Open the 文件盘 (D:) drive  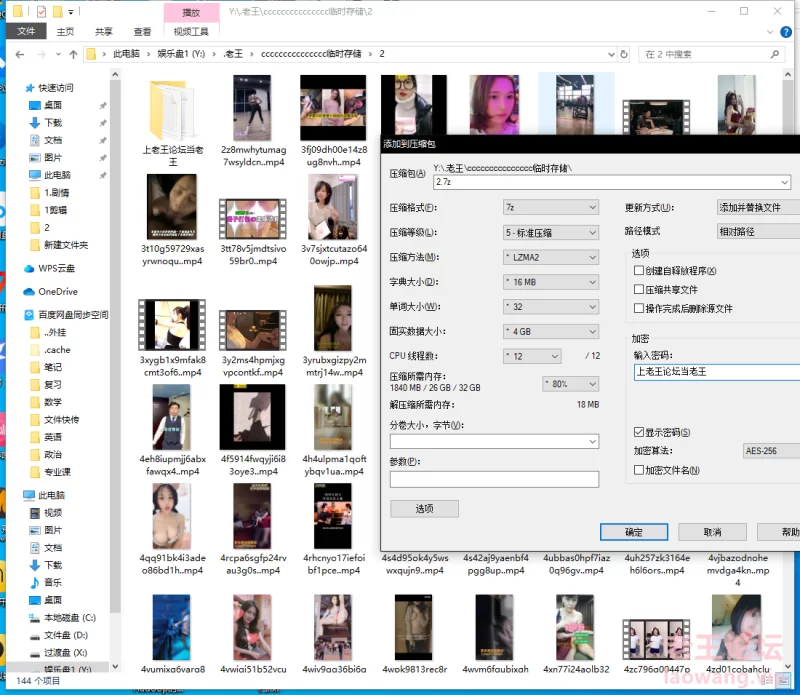pos(65,635)
